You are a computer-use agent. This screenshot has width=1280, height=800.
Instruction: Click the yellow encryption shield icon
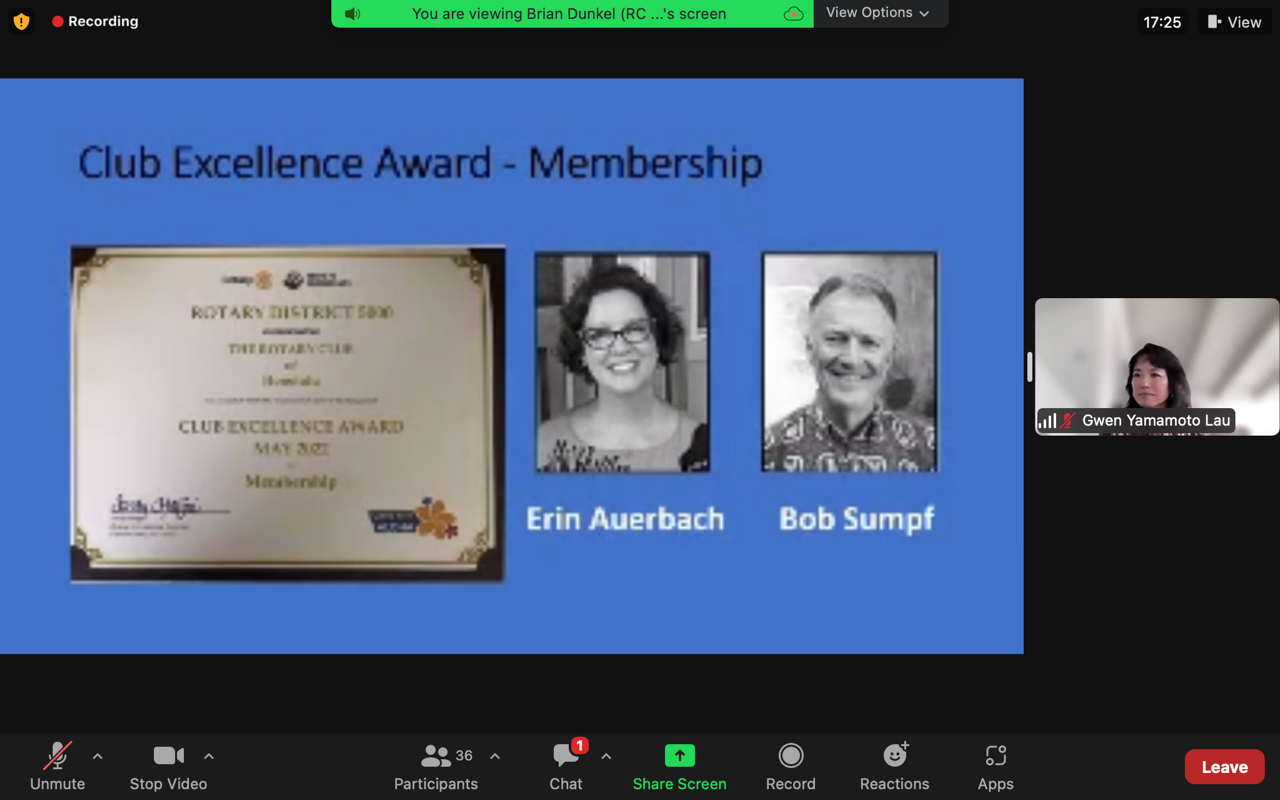(x=21, y=21)
